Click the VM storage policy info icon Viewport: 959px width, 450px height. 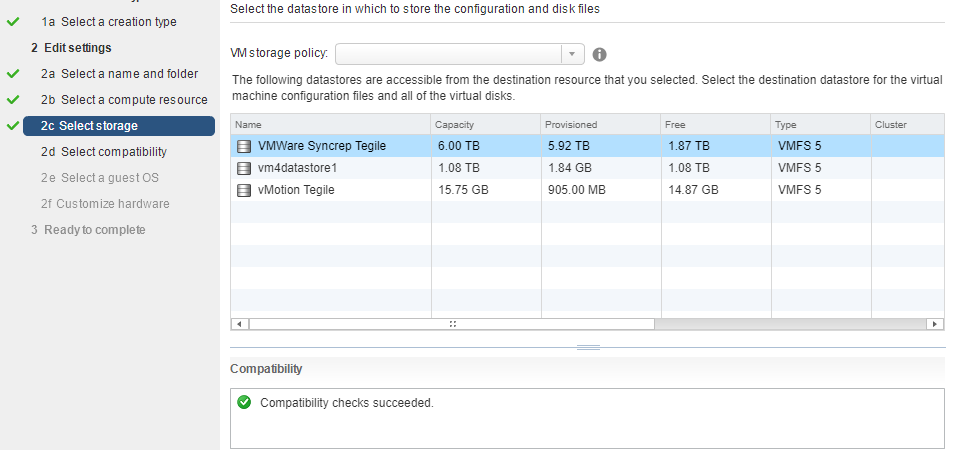point(599,54)
